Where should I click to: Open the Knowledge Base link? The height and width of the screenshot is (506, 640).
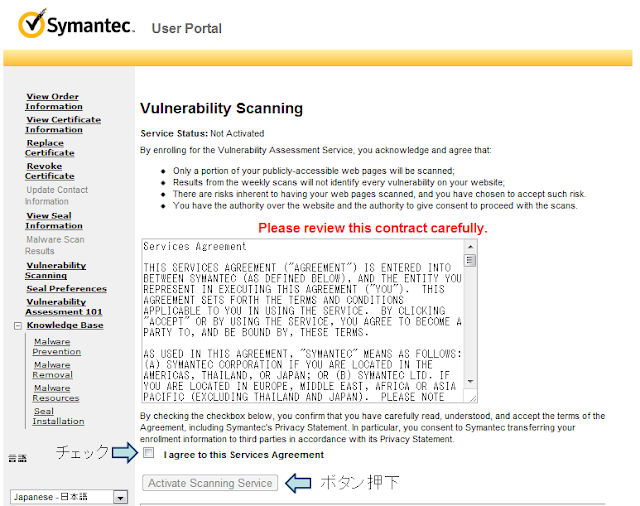(65, 325)
